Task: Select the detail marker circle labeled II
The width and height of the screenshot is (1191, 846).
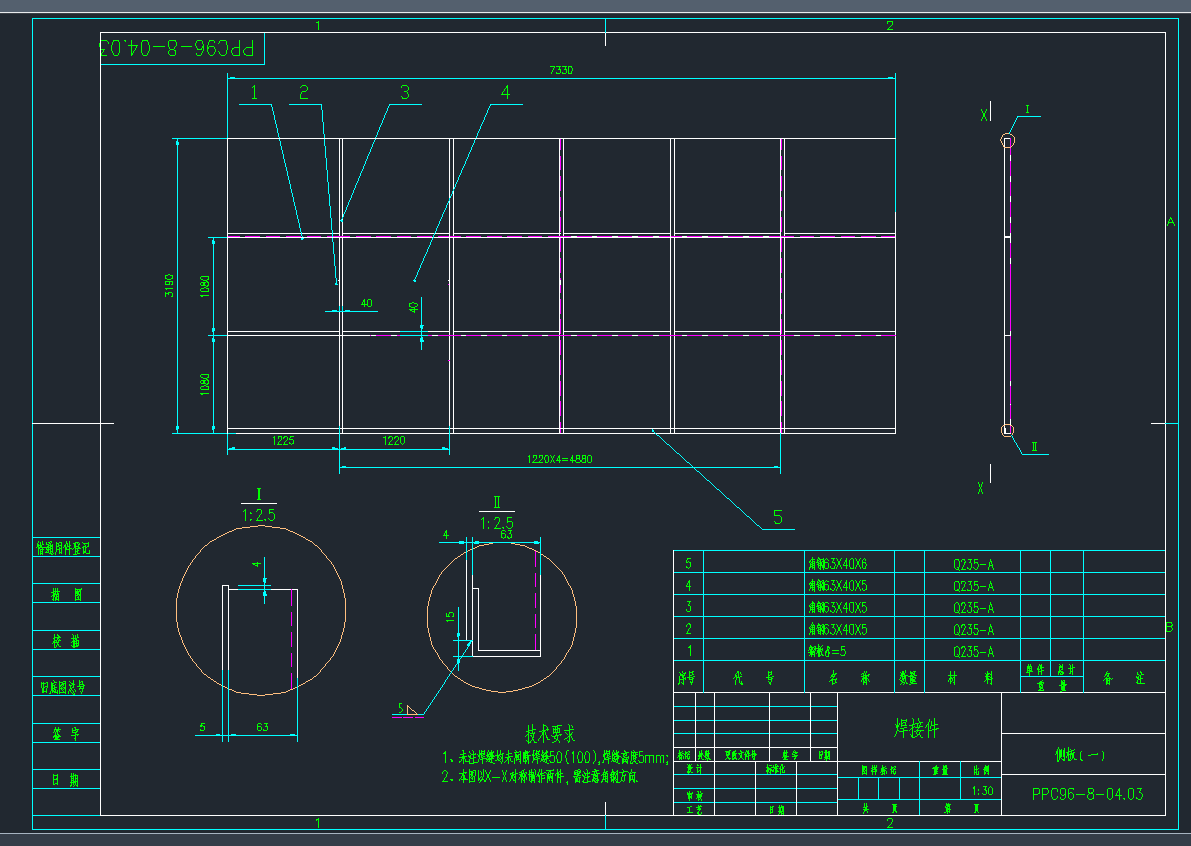Action: coord(1008,431)
